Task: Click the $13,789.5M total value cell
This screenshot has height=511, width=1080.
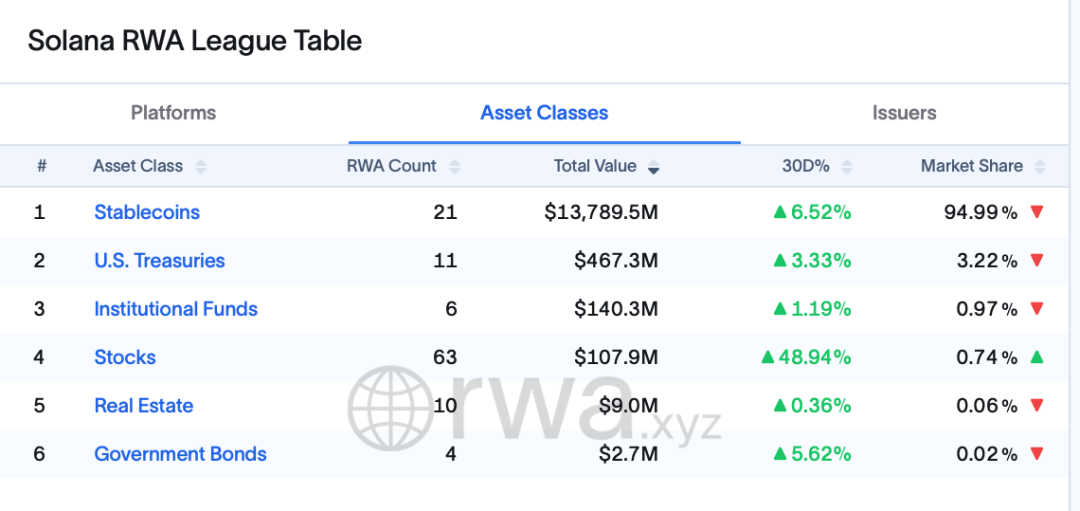Action: (601, 212)
